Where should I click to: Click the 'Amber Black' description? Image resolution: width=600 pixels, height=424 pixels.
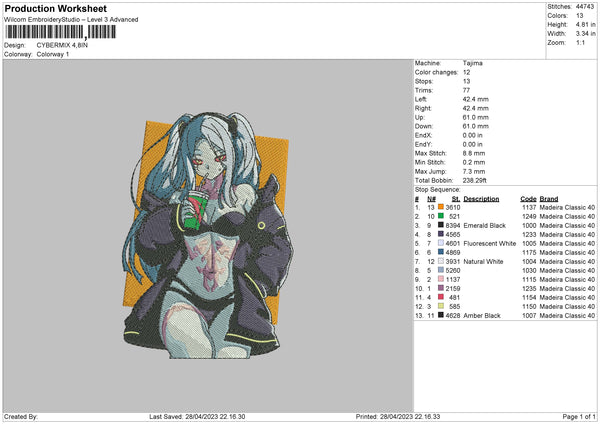click(x=482, y=316)
